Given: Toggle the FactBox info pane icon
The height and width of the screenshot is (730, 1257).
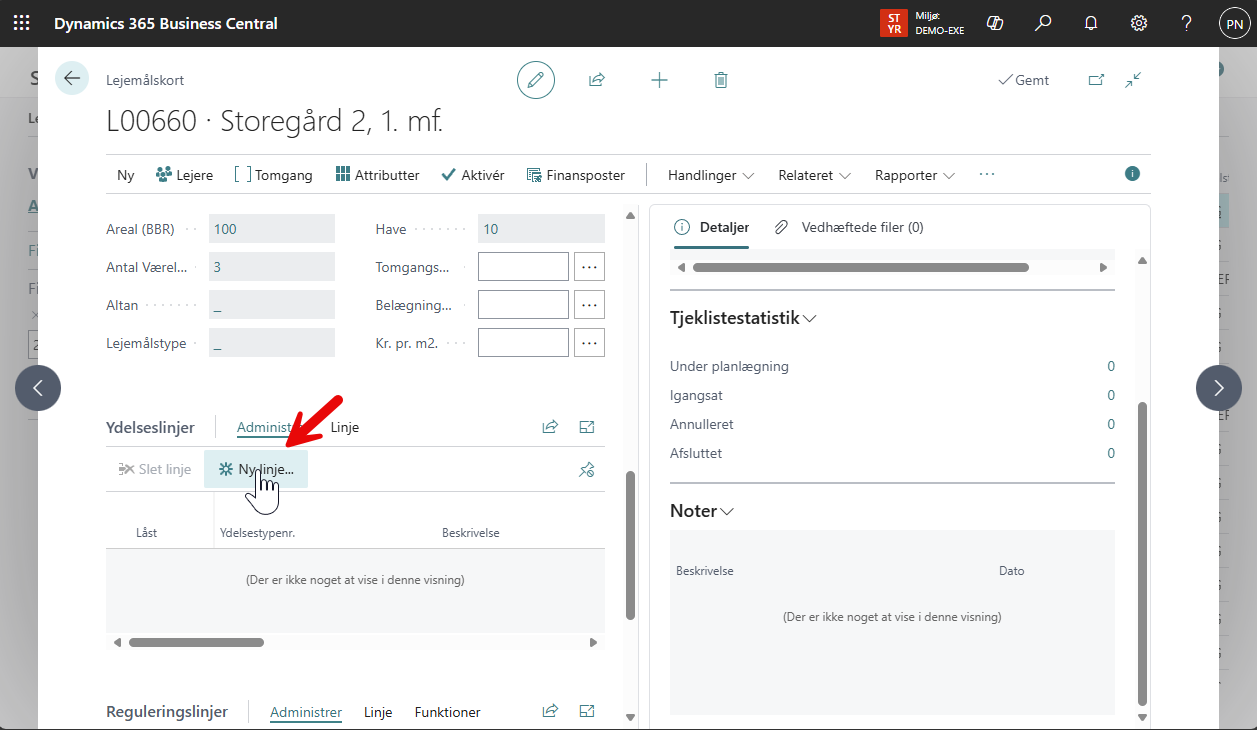Looking at the screenshot, I should point(1132,174).
